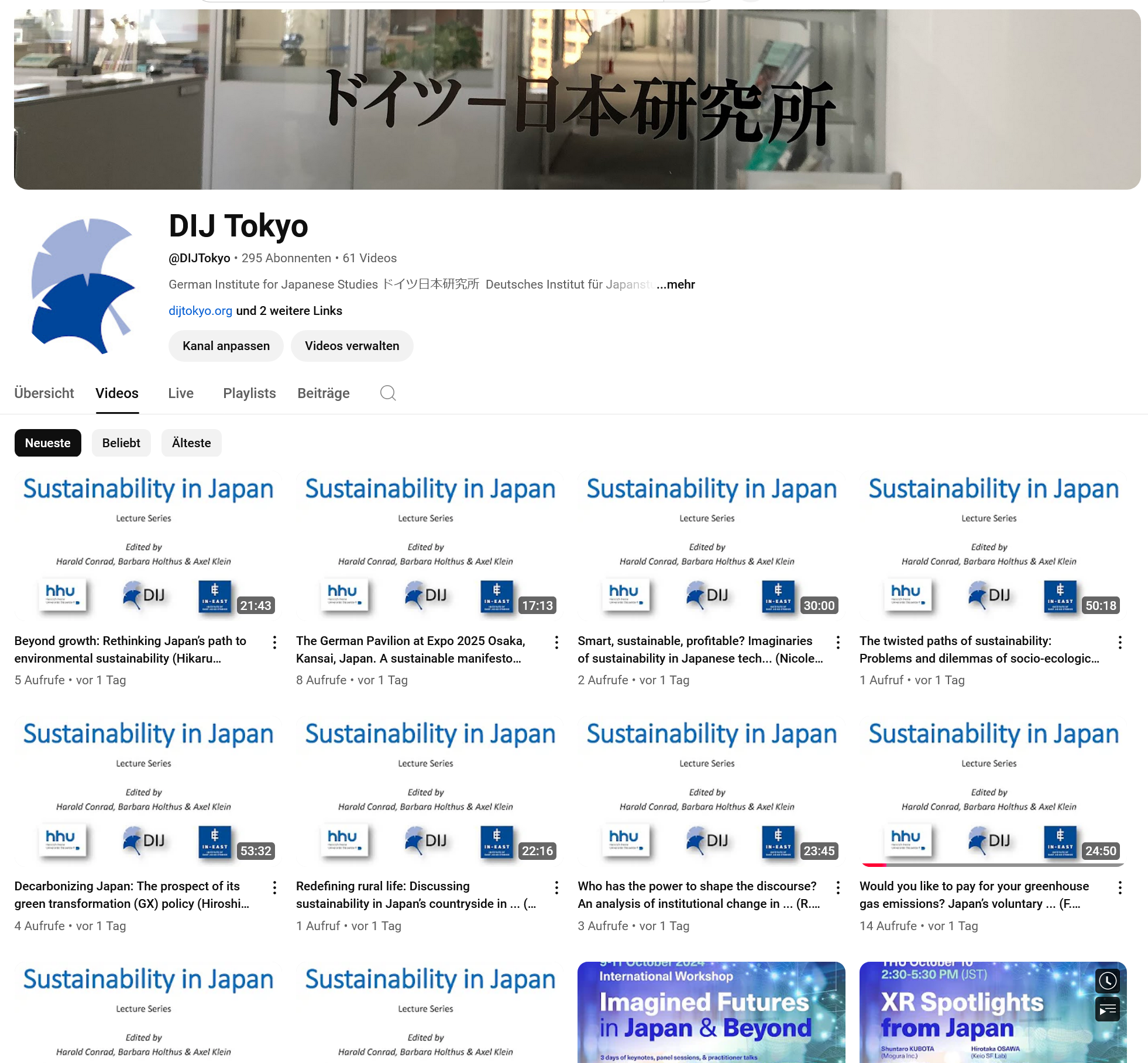Open options menu for 'Who has the power' video
Viewport: 1148px width, 1063px height.
coord(838,888)
